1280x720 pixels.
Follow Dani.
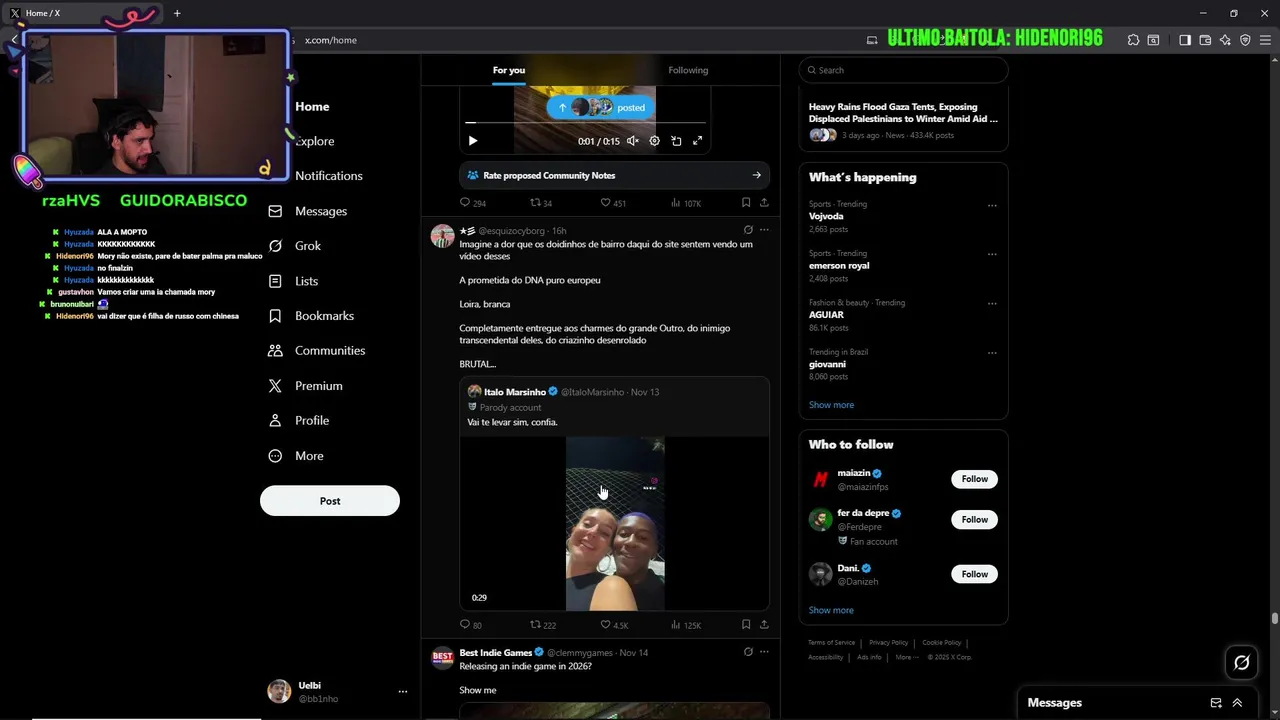pos(974,574)
